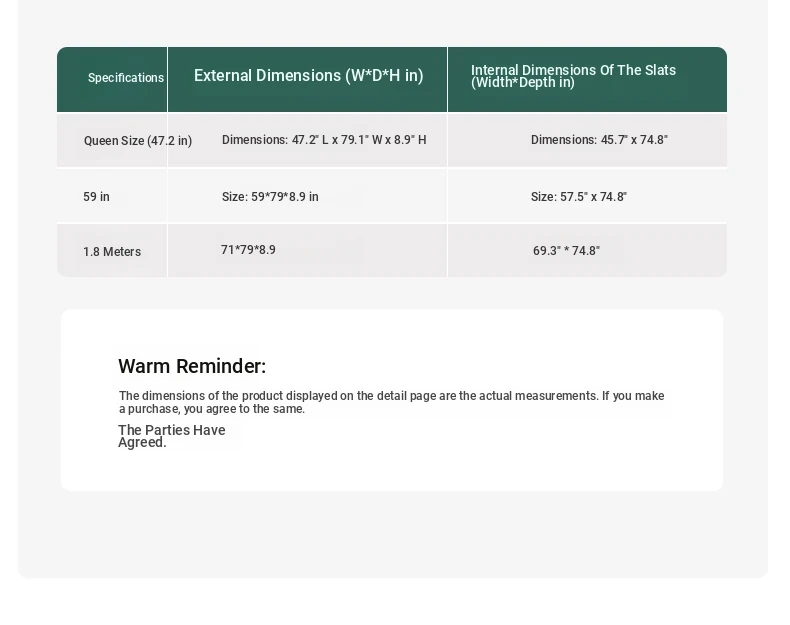
Task: Select the External Dimensions (W*D*H in) header
Action: [308, 76]
